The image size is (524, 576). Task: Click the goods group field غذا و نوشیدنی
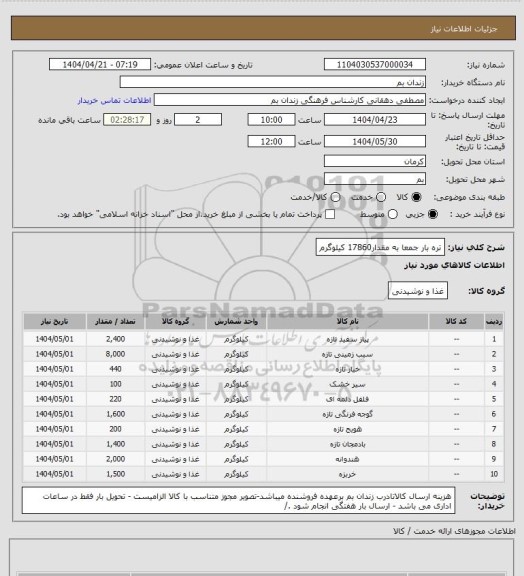tap(418, 291)
